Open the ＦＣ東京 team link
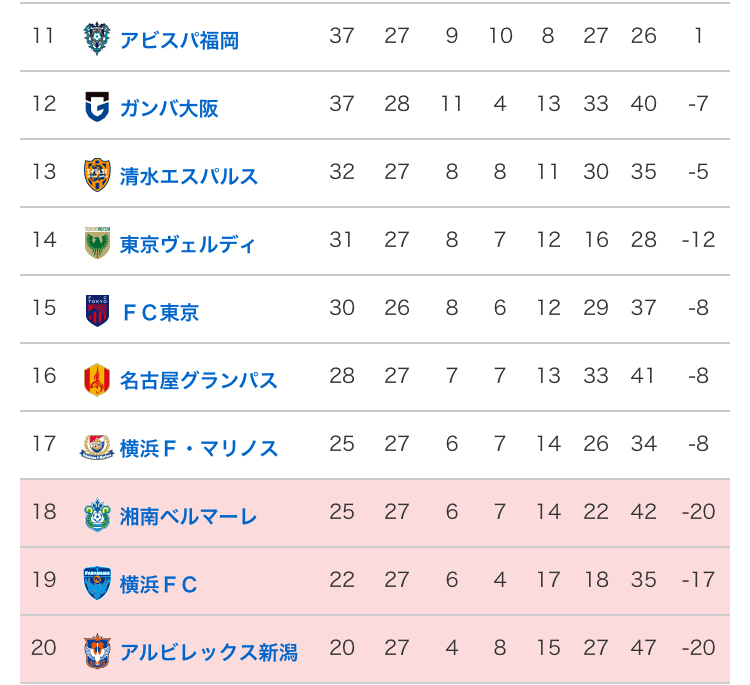750x685 pixels. pyautogui.click(x=159, y=312)
